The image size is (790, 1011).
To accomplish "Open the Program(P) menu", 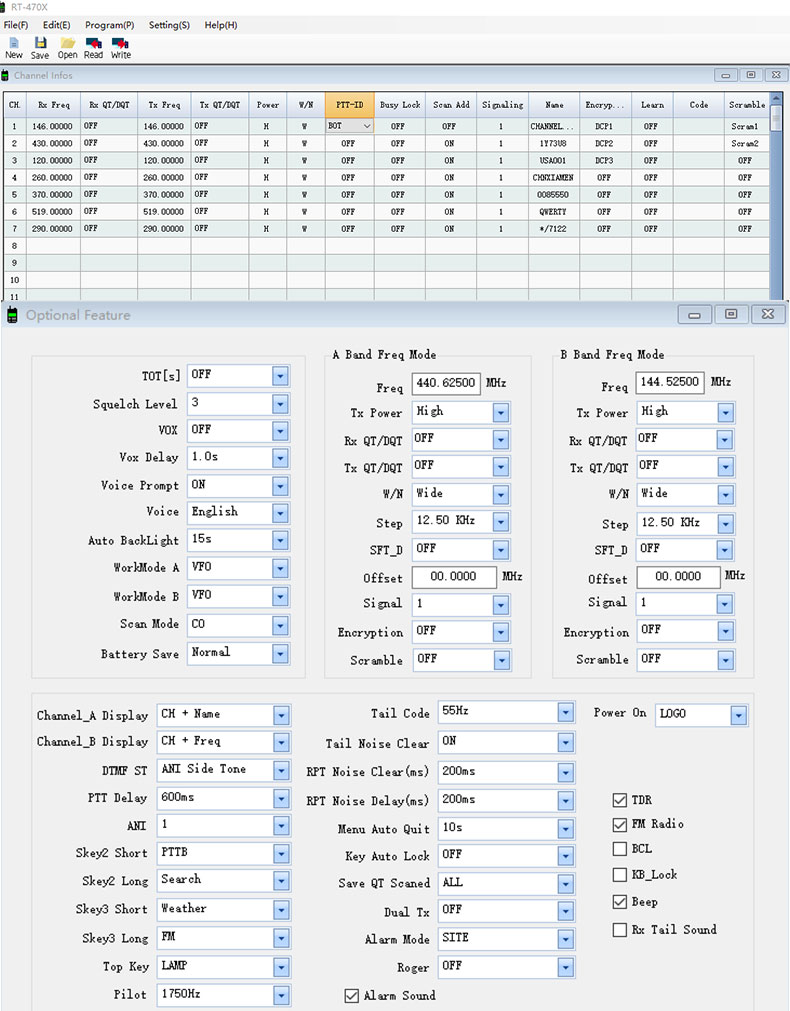I will pos(109,24).
